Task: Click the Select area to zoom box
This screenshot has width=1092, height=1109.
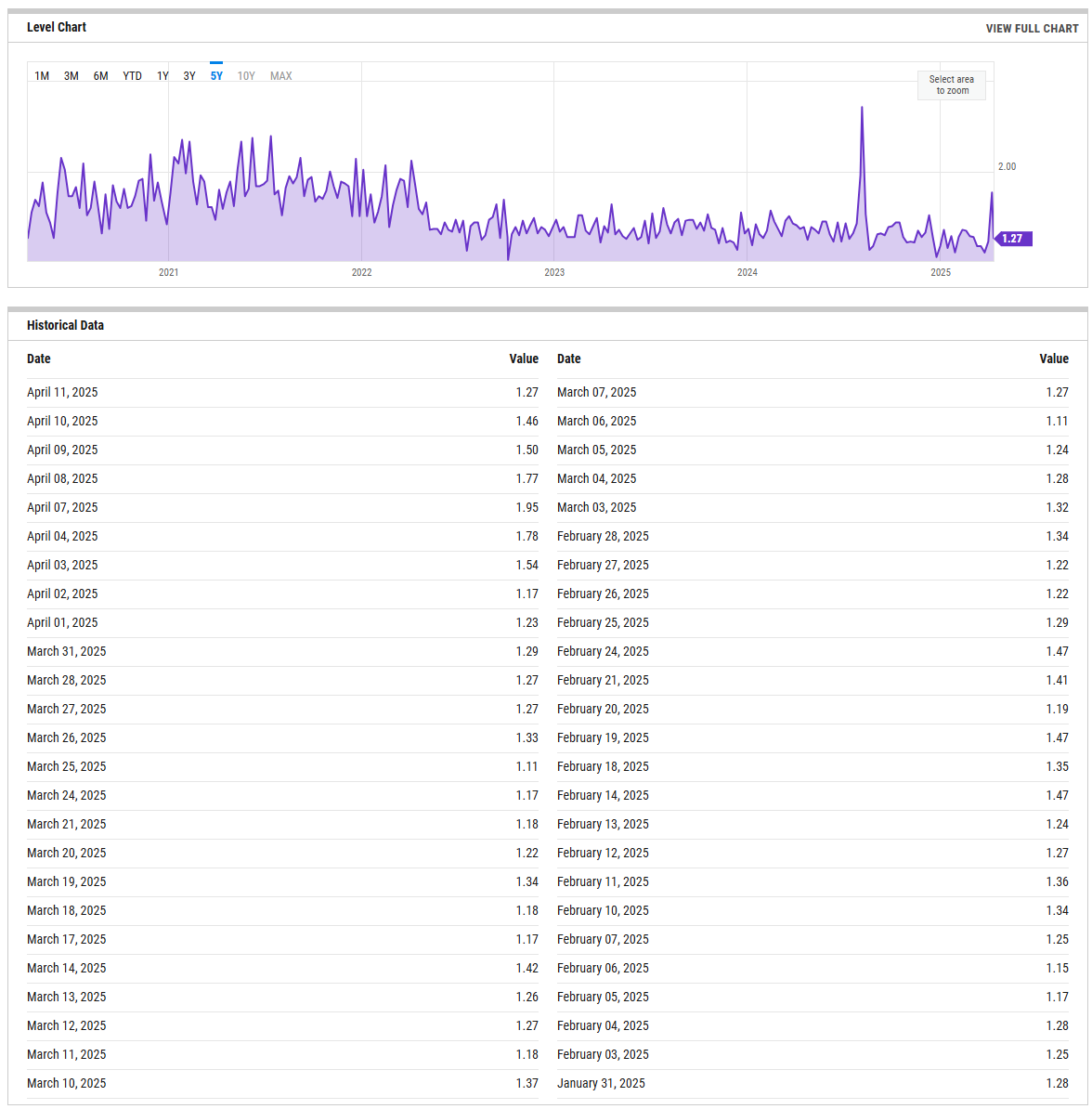Action: (x=951, y=85)
